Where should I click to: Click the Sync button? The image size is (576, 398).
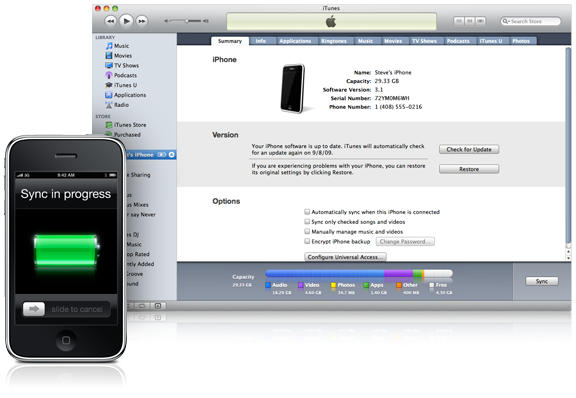(542, 281)
